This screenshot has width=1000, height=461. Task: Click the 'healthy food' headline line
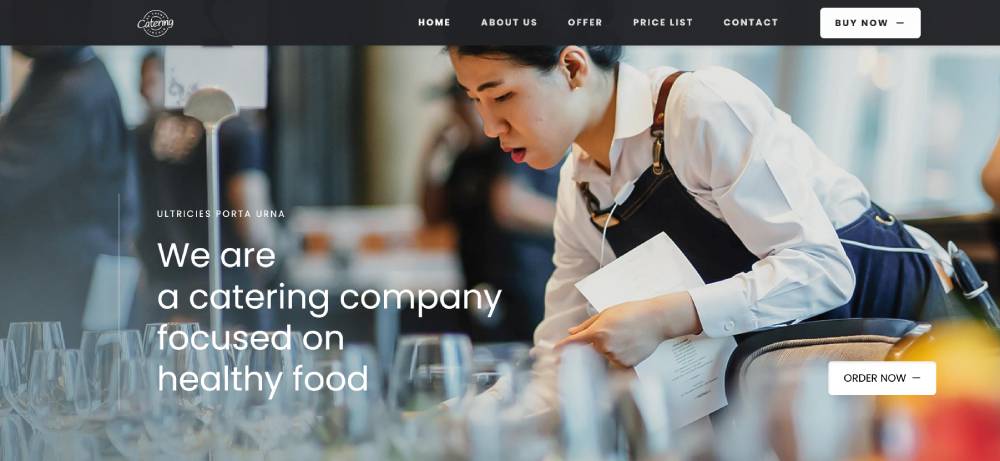[263, 379]
